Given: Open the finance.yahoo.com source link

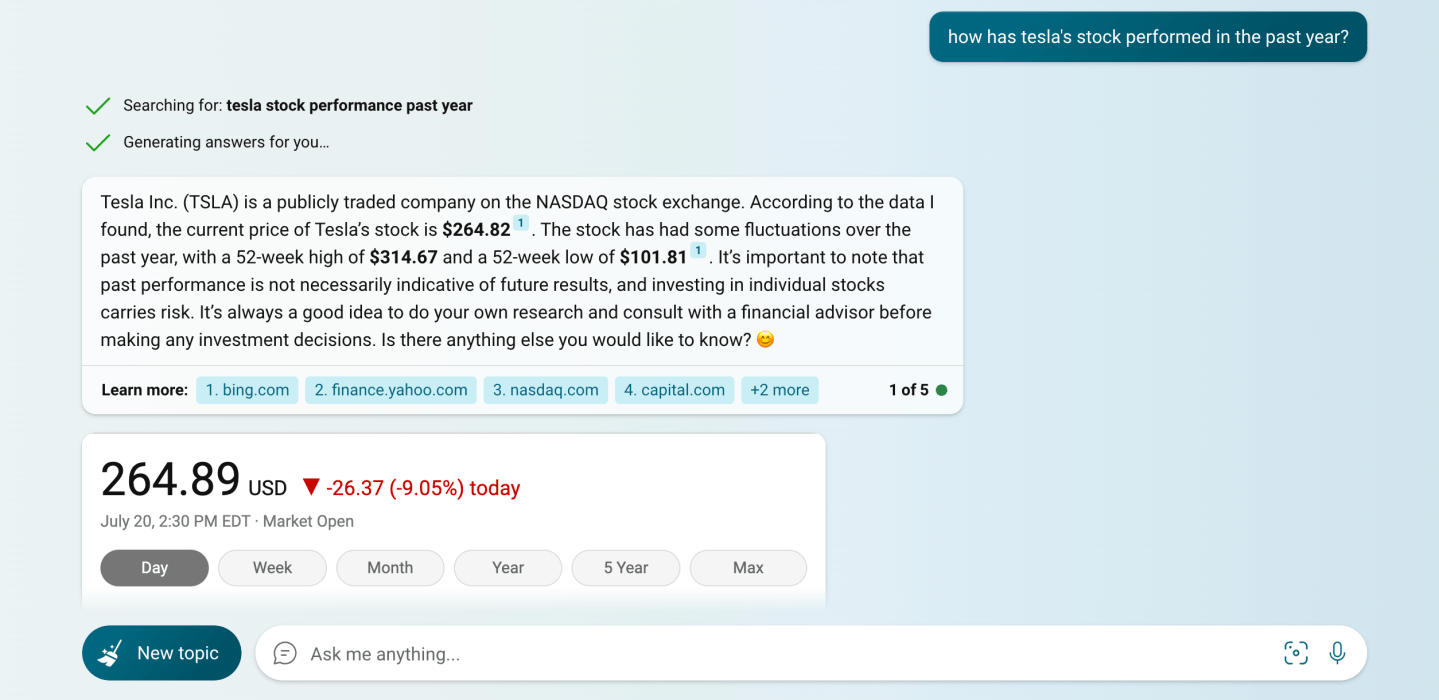Looking at the screenshot, I should coord(391,390).
